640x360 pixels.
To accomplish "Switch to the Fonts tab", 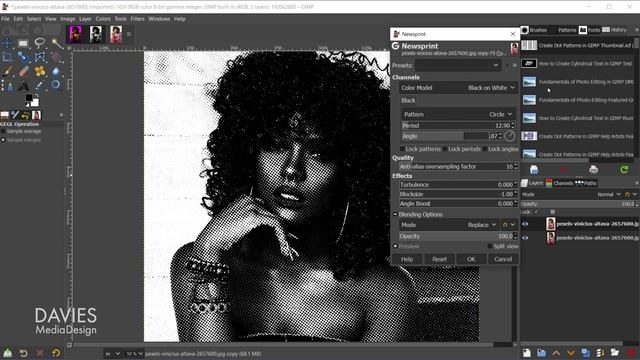I will click(590, 30).
